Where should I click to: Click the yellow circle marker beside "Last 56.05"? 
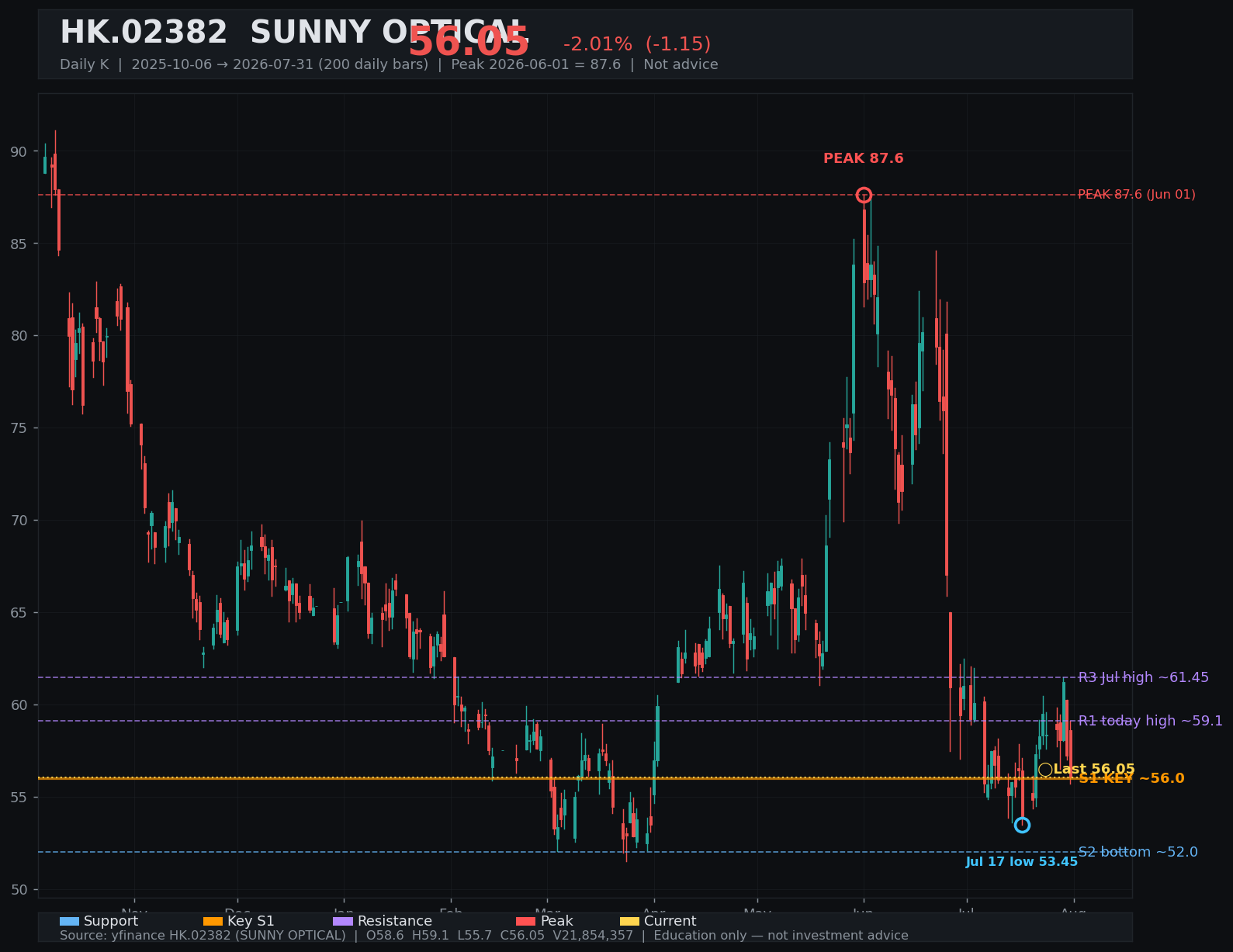tap(1045, 770)
